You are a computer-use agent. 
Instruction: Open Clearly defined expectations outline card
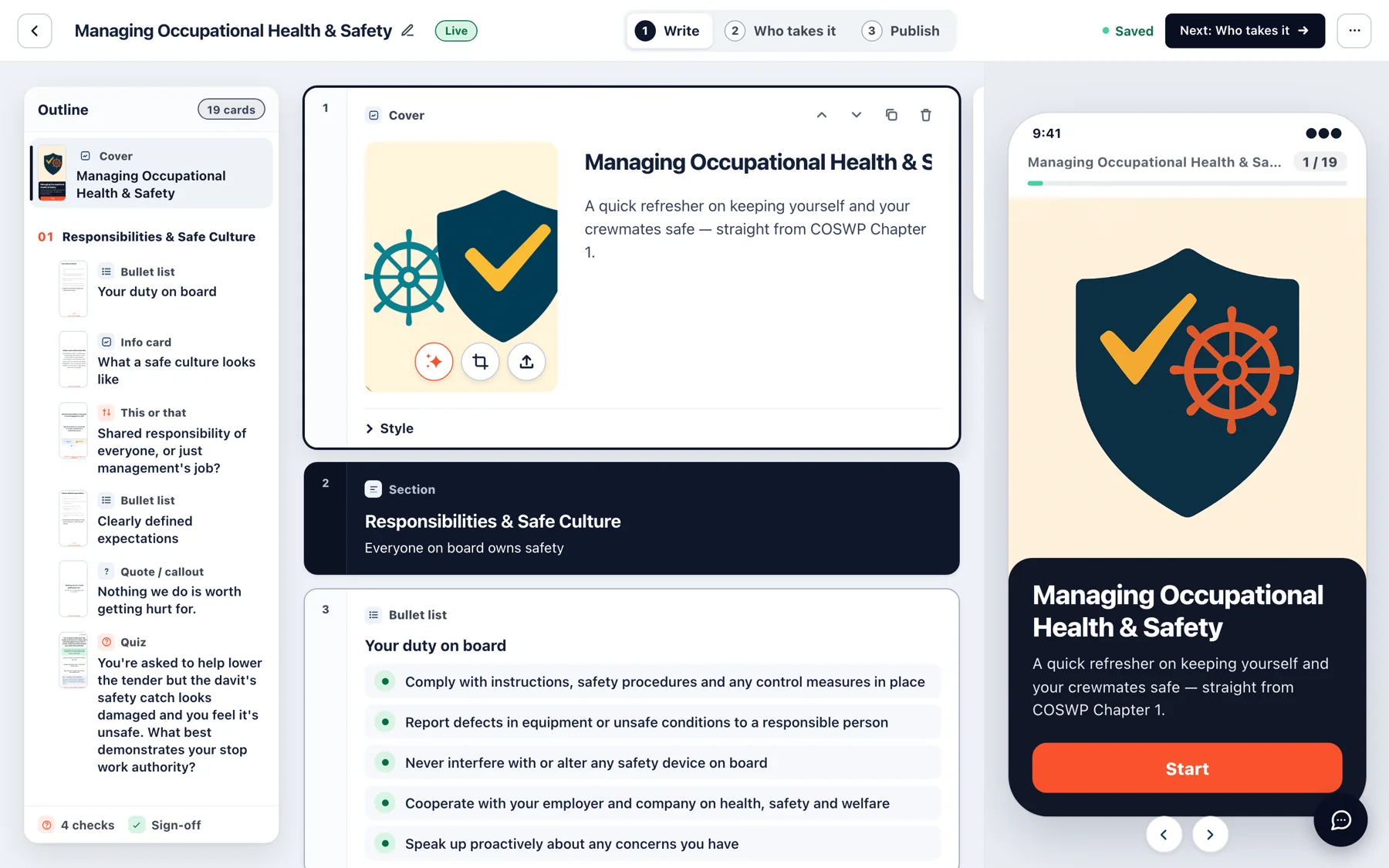coord(151,519)
